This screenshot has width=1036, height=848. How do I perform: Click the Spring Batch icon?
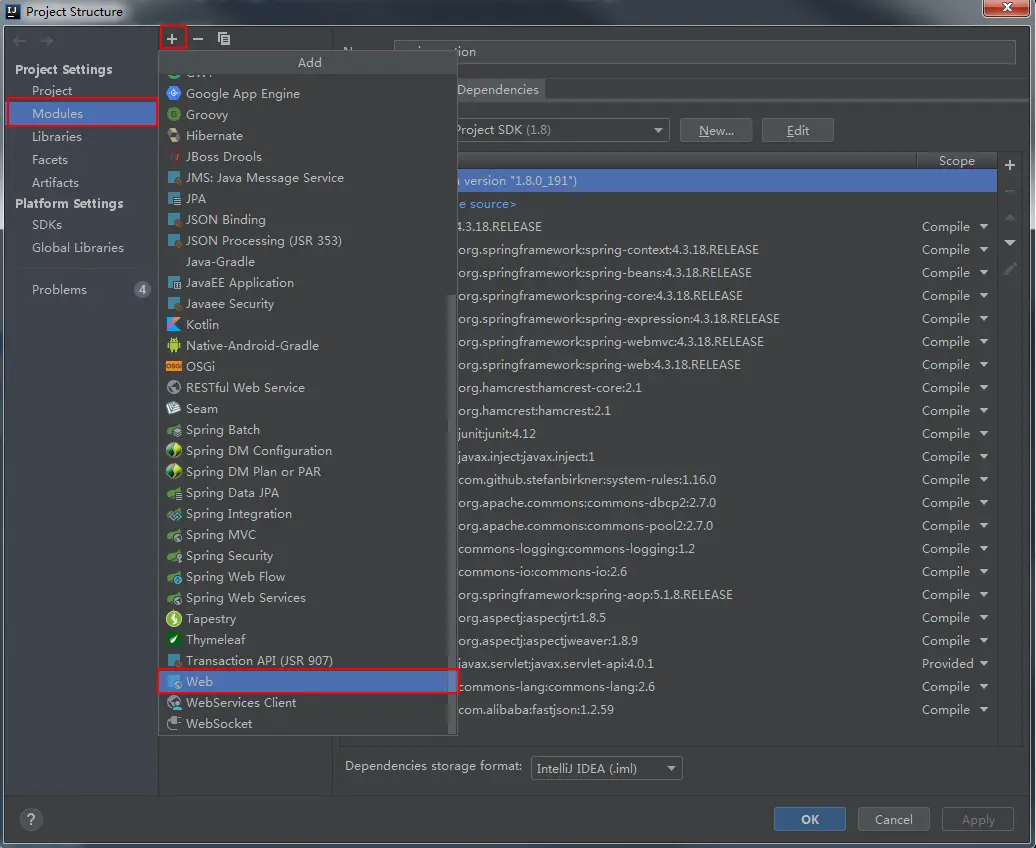174,430
